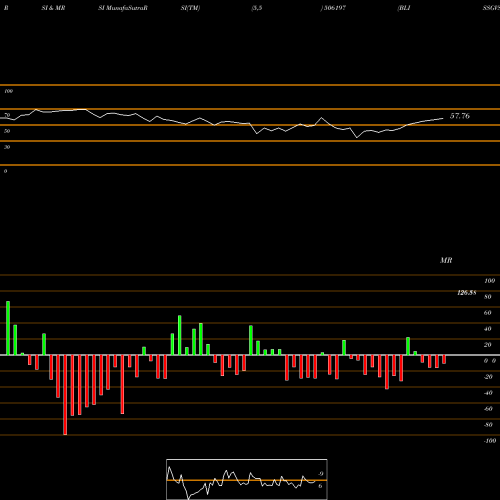The height and width of the screenshot is (500, 500).
Task: Click the MR axis label -60
Action: tap(488, 409)
